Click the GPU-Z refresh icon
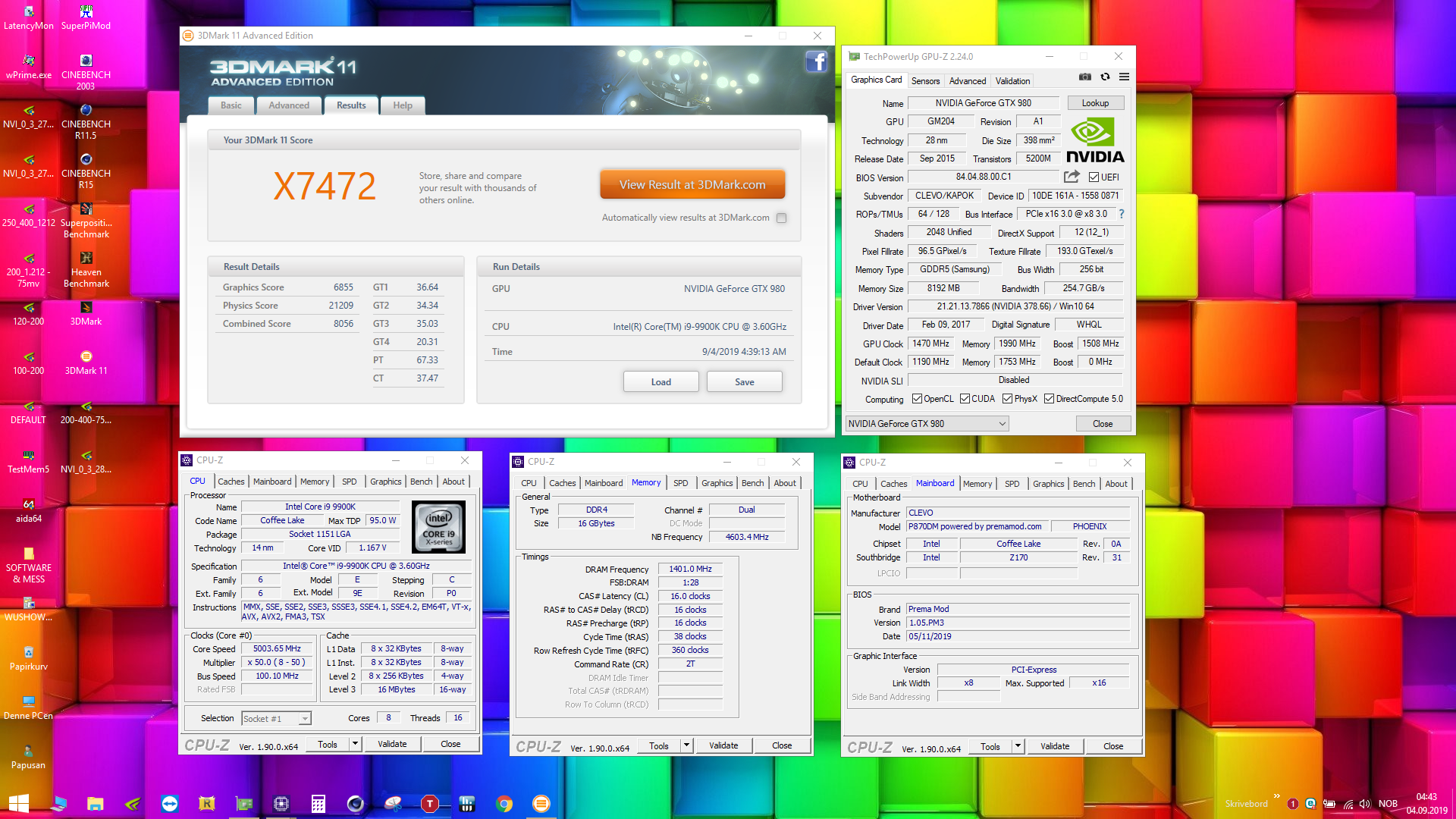 pos(1105,77)
